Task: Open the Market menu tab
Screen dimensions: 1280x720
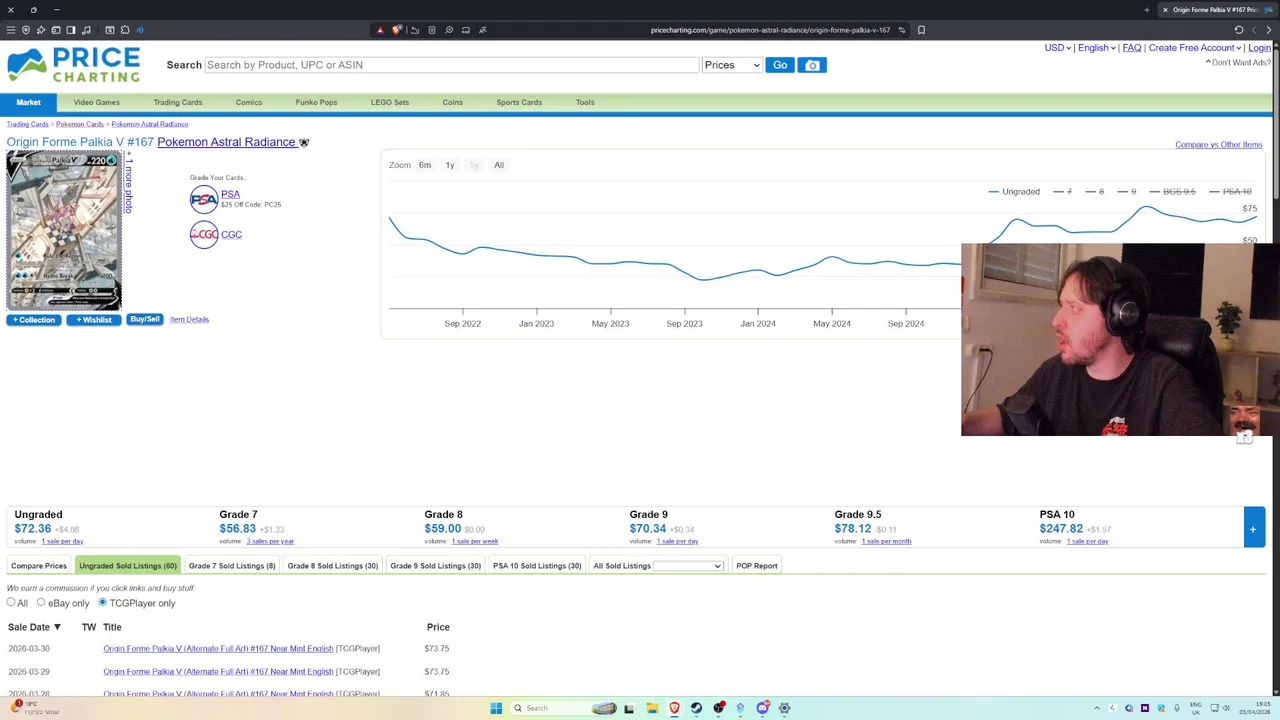Action: [28, 102]
